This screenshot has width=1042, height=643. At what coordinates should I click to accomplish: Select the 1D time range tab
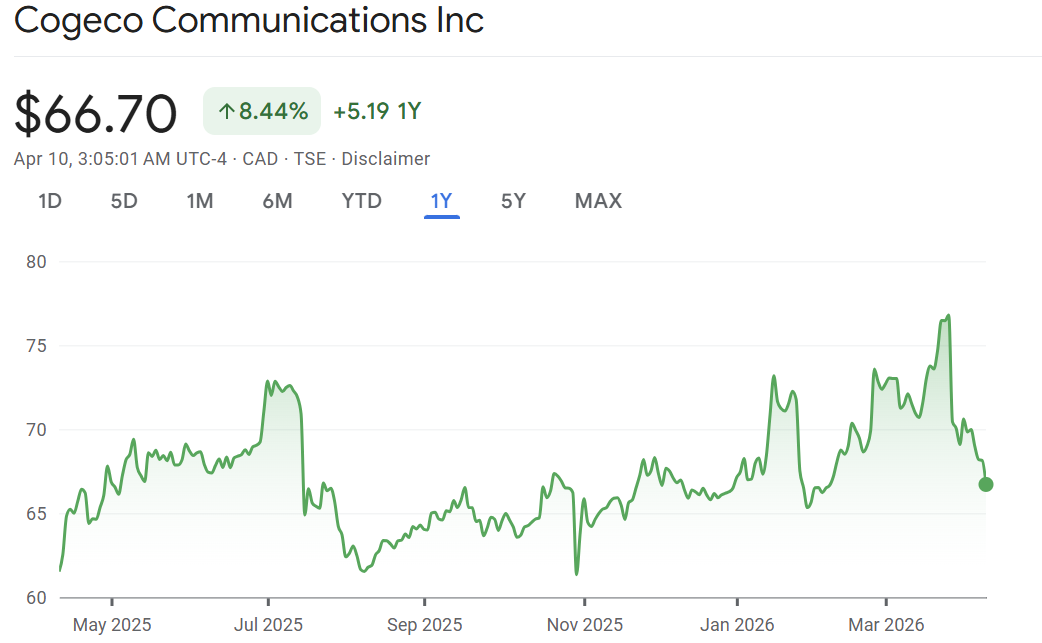(x=50, y=201)
